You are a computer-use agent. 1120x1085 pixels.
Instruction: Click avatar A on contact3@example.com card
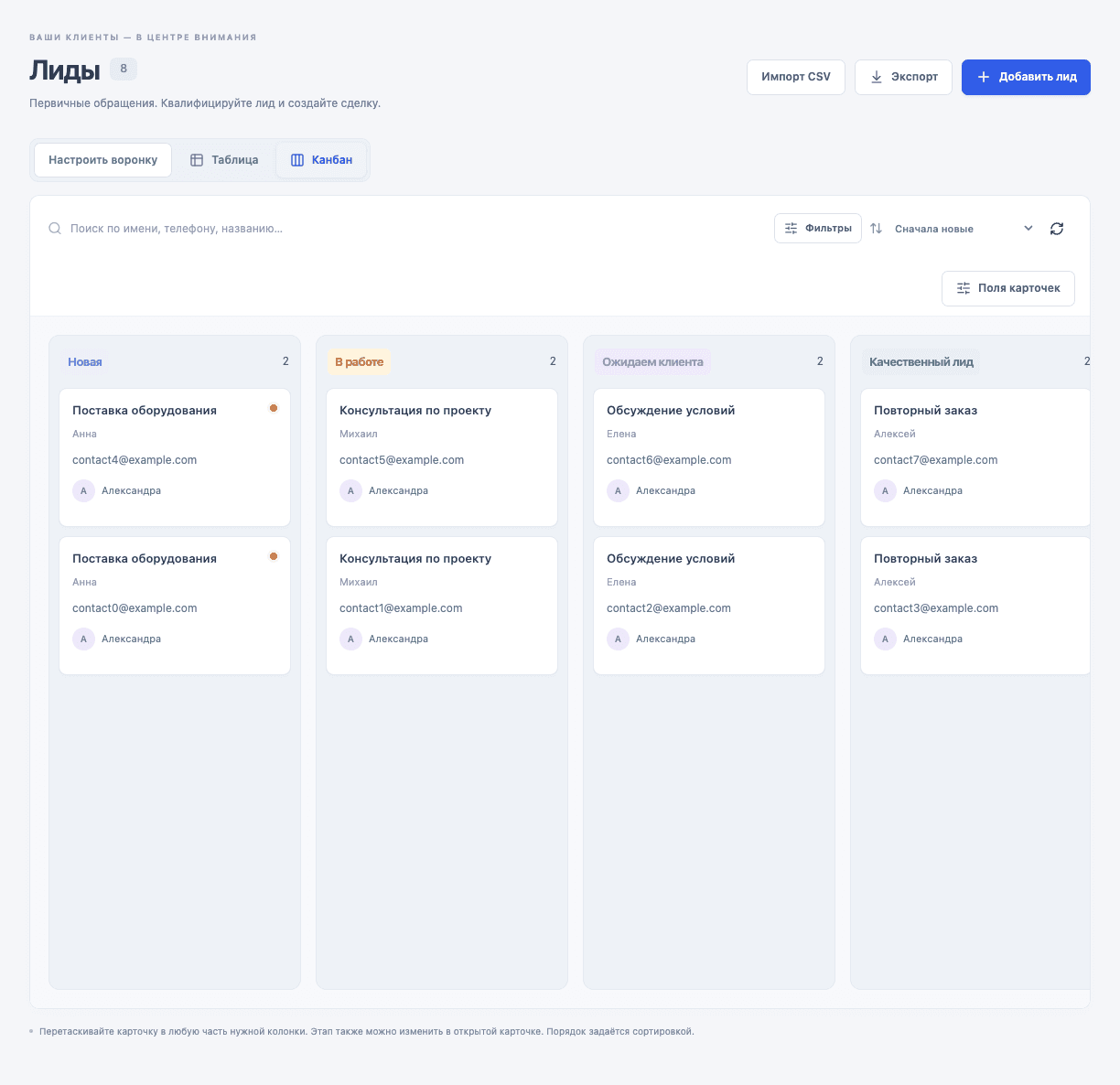pyautogui.click(x=886, y=639)
